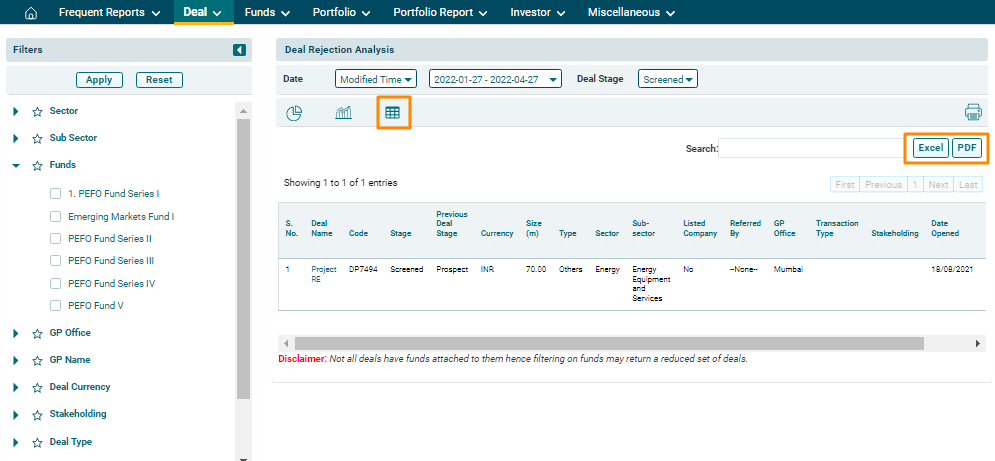Enable the PEFO Fund V checkbox
Screen dimensions: 995x461
click(x=56, y=305)
